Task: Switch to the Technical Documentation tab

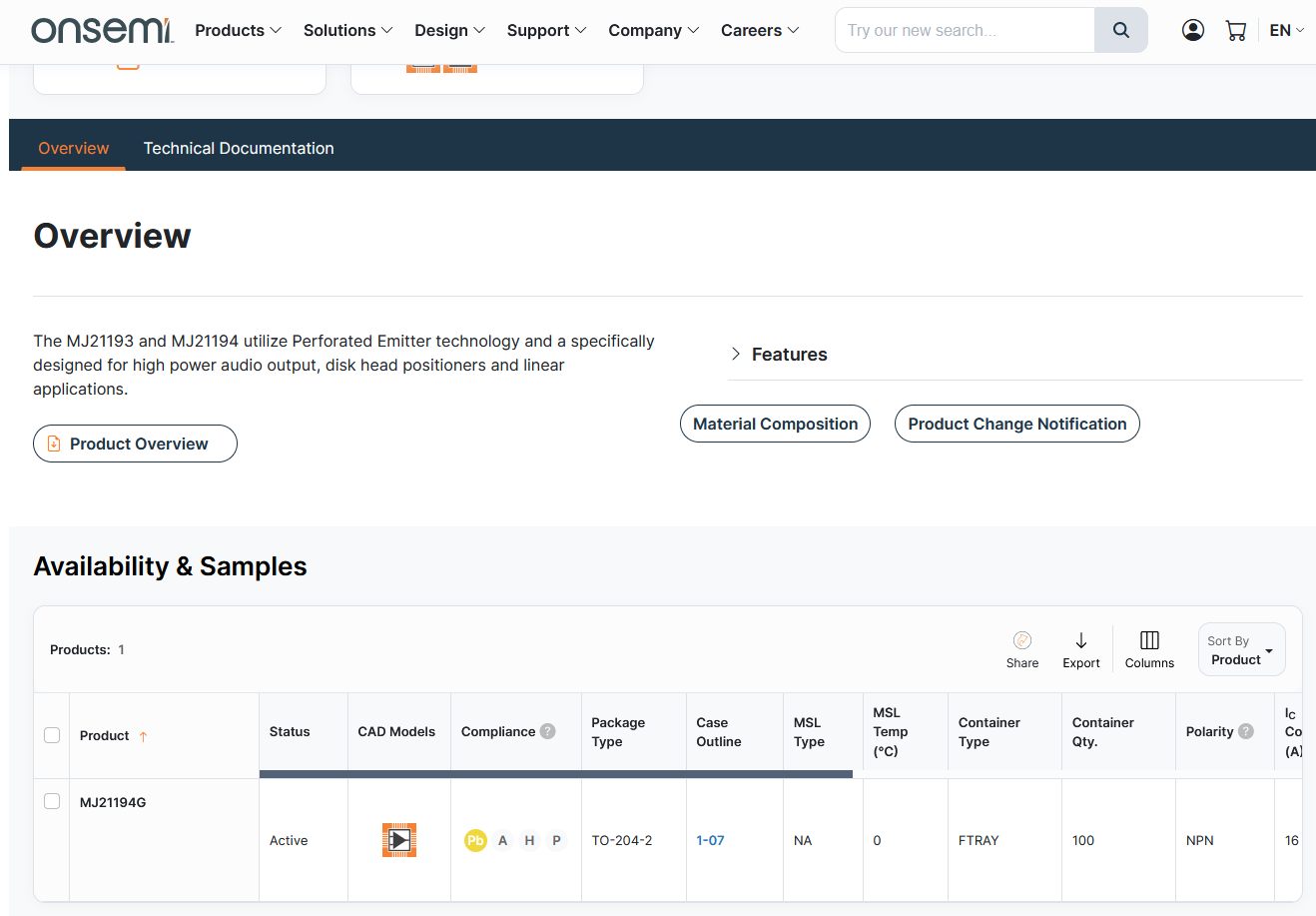Action: pos(239,148)
